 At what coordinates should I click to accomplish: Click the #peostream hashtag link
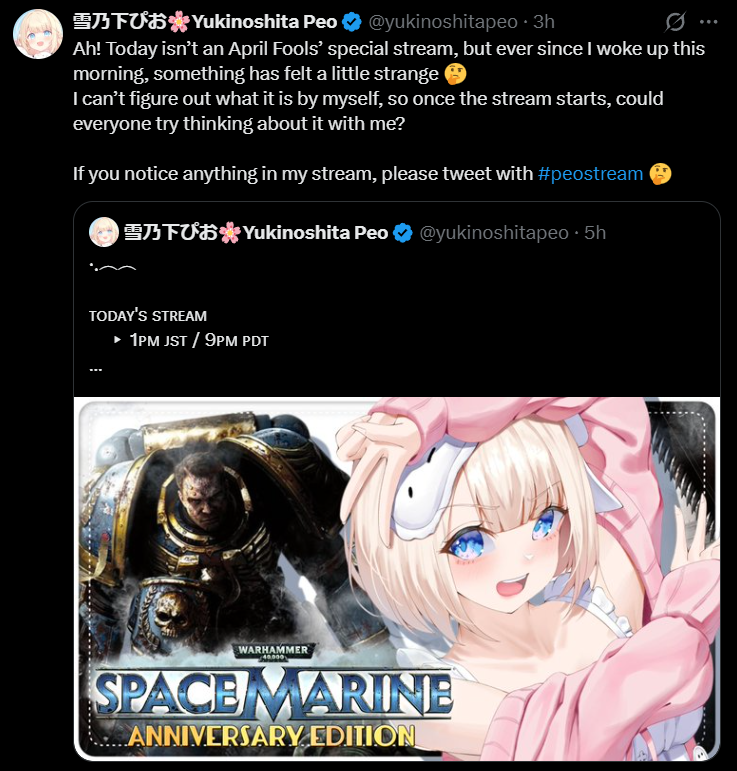coord(590,174)
